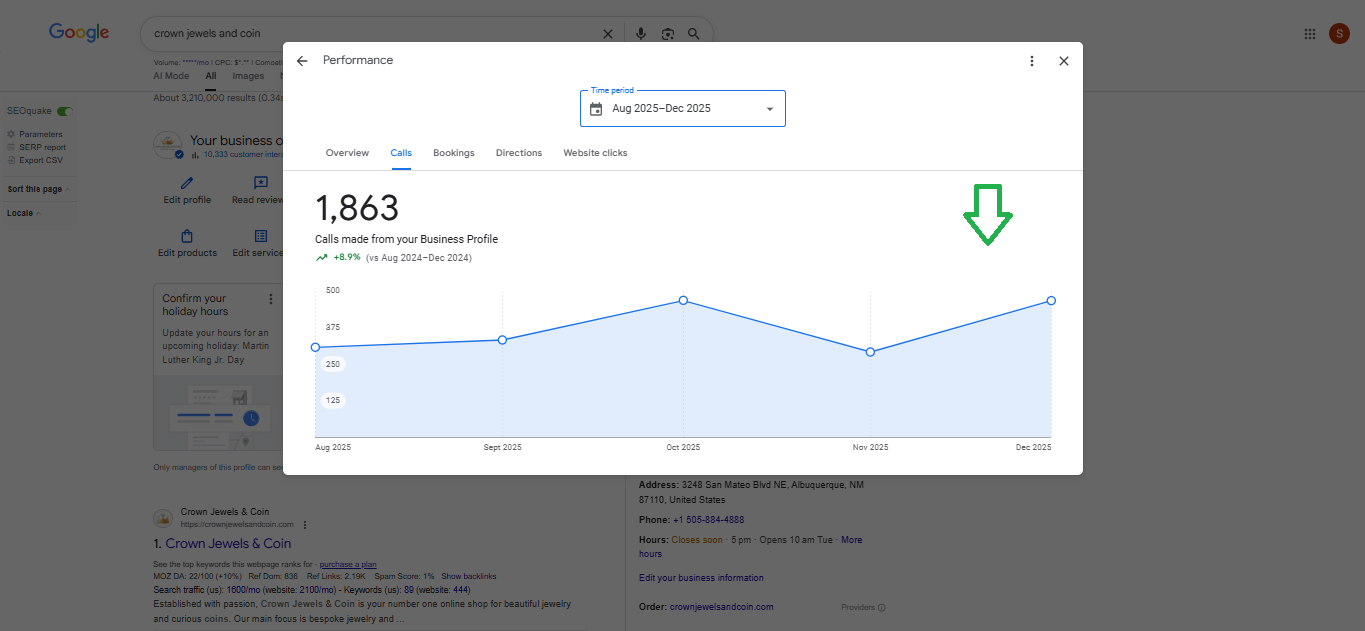The width and height of the screenshot is (1365, 631).
Task: Click the Providers info icon
Action: click(x=881, y=608)
